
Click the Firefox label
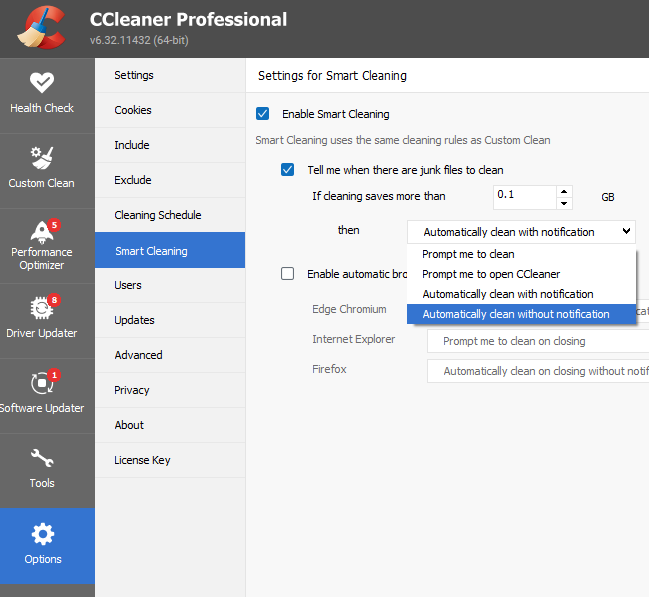[329, 369]
